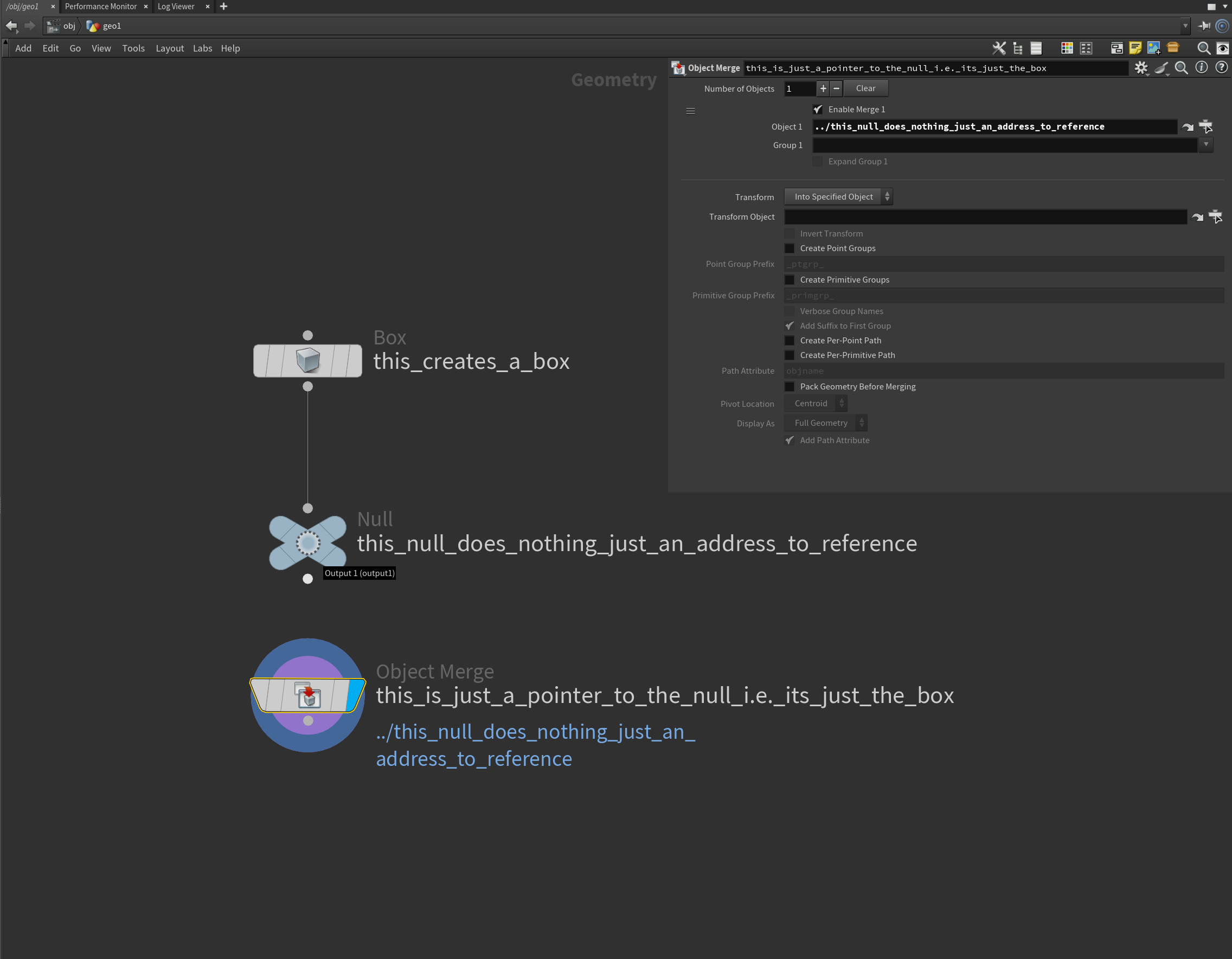This screenshot has width=1232, height=959.
Task: Enable Create Point Groups checkbox
Action: point(790,248)
